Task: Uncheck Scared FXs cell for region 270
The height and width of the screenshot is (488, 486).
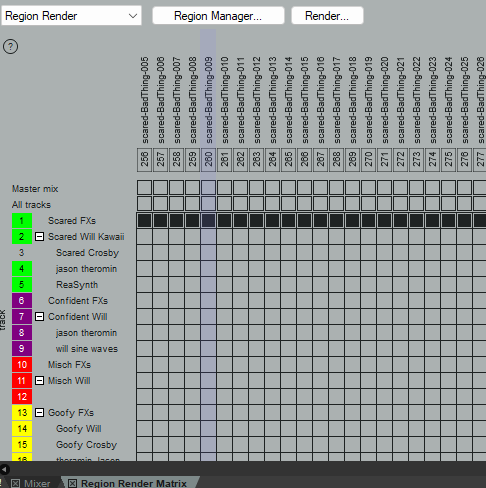Action: coord(368,221)
